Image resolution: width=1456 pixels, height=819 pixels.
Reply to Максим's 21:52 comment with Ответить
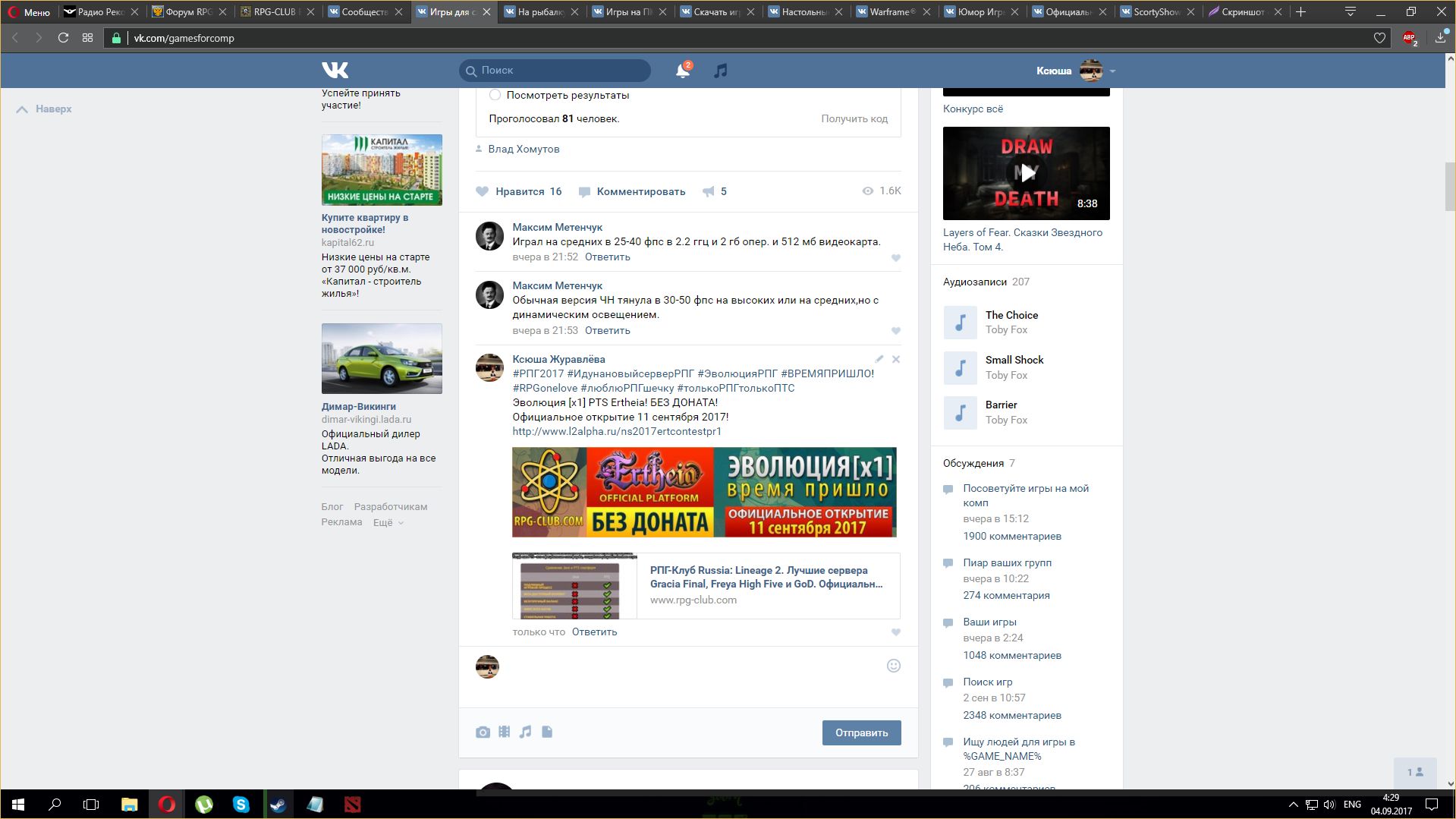607,257
